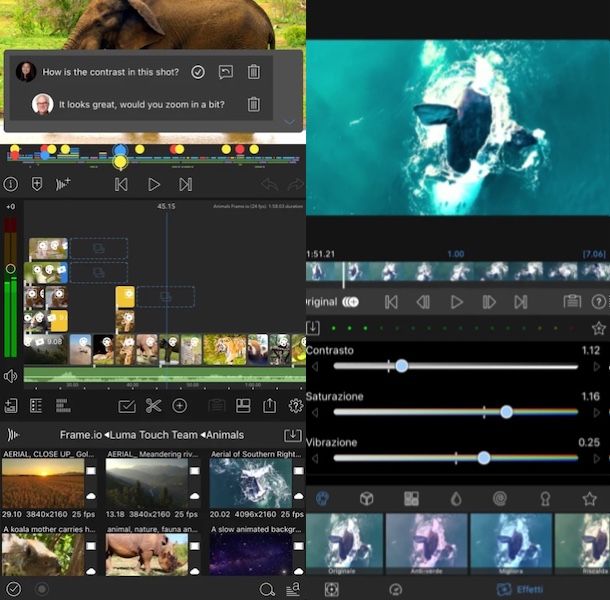Toggle checkbox on golden field clip
Image resolution: width=610 pixels, height=600 pixels.
click(91, 471)
